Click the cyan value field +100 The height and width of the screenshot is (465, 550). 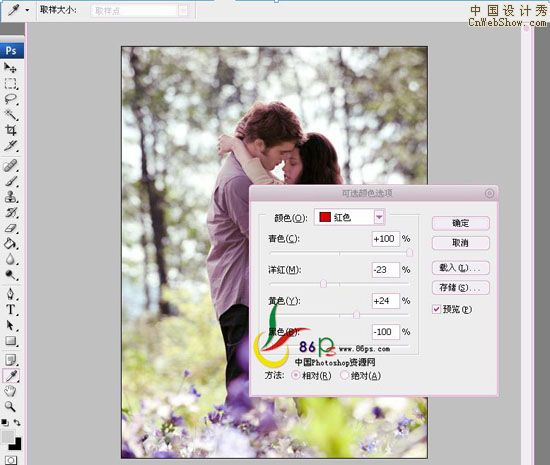click(385, 239)
